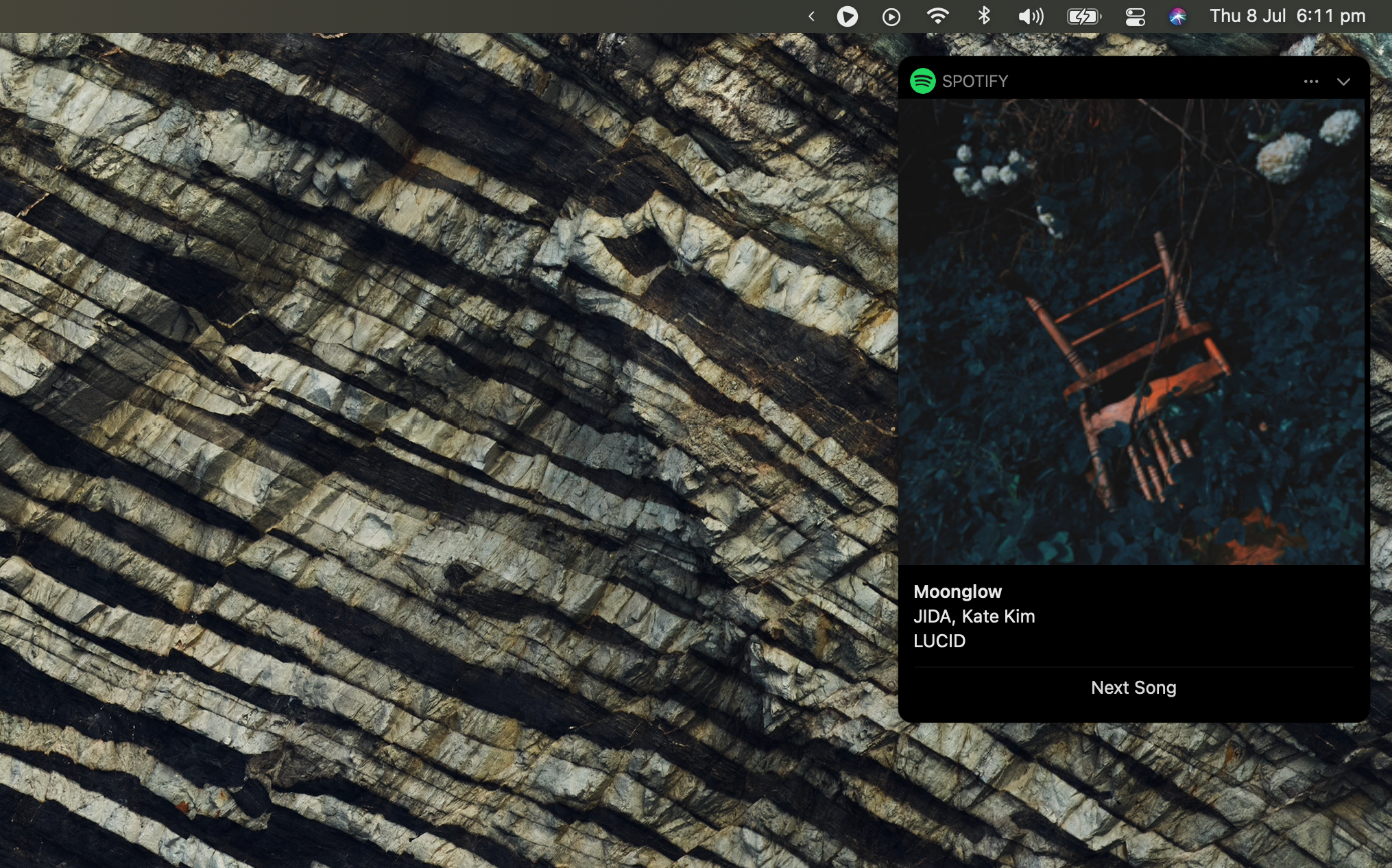Open the date and time menu
The height and width of the screenshot is (868, 1392).
coord(1286,16)
